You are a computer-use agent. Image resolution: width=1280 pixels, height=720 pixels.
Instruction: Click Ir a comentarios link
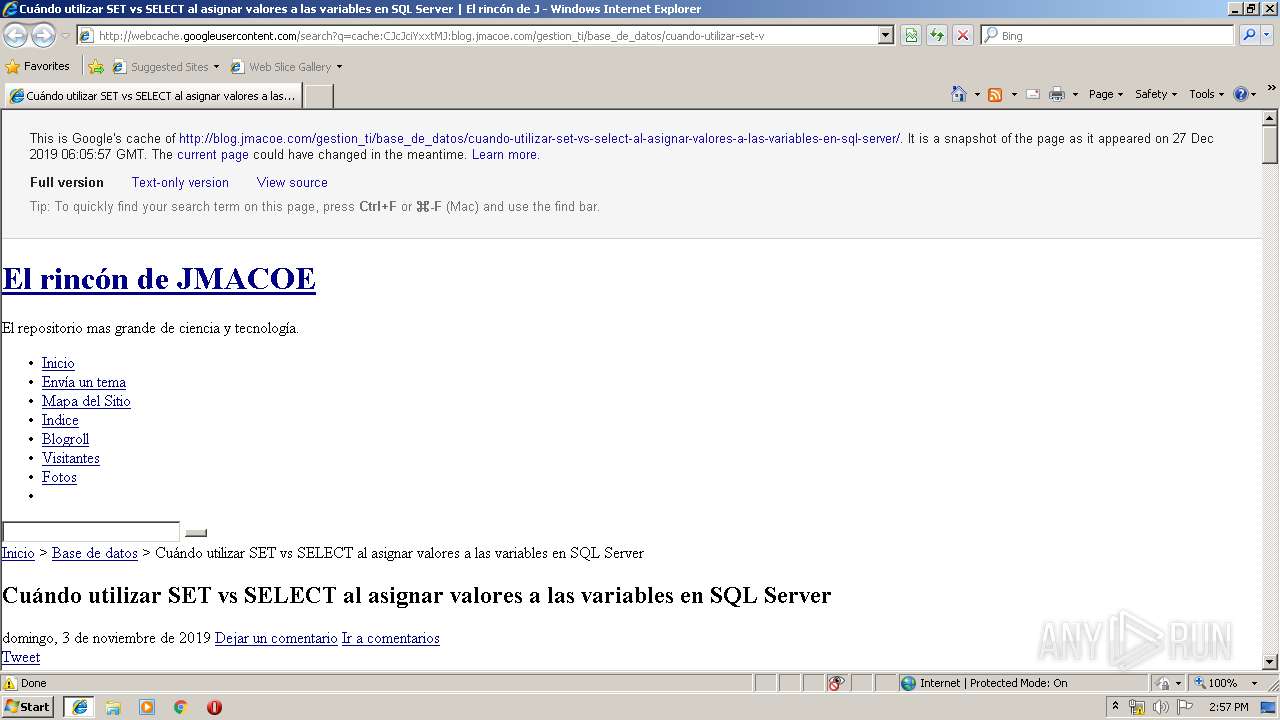391,638
